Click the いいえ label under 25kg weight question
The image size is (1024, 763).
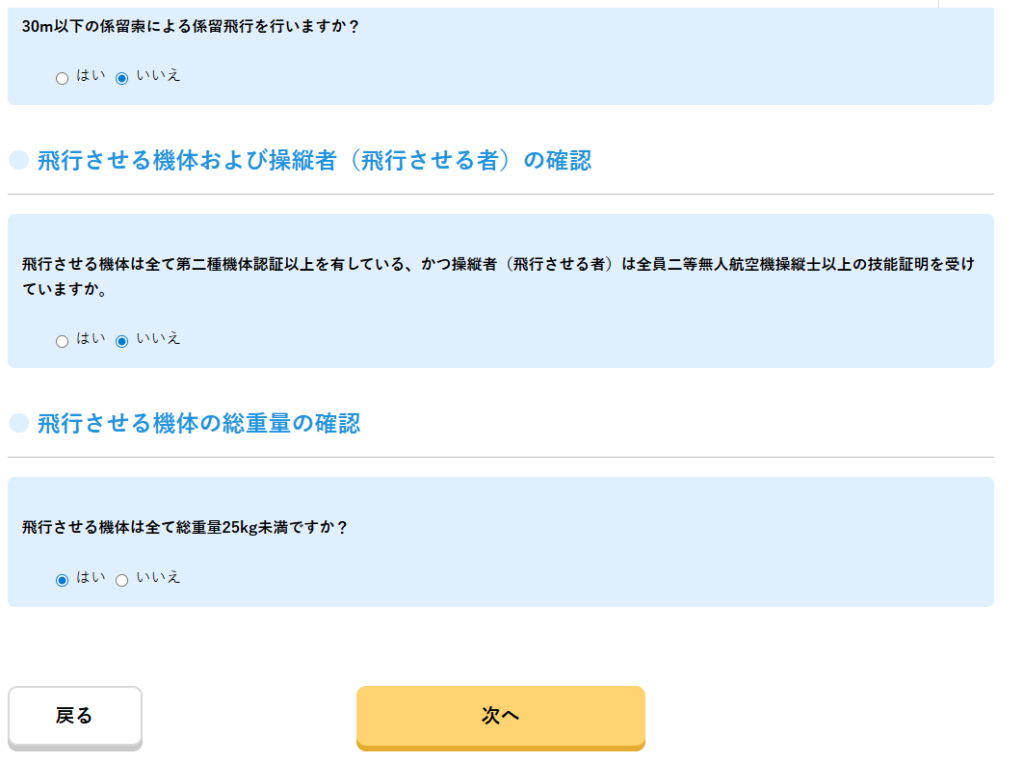coord(158,578)
